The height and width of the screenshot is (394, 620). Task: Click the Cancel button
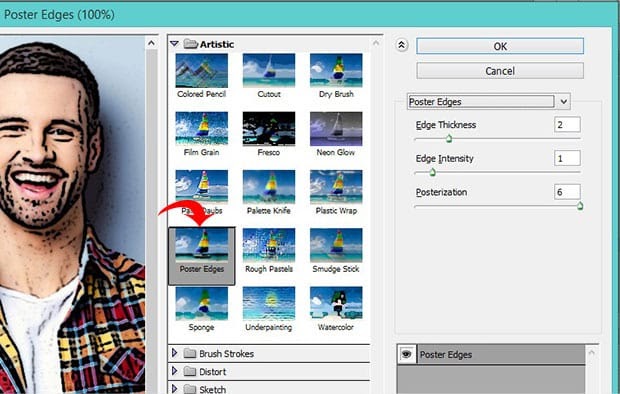[500, 71]
